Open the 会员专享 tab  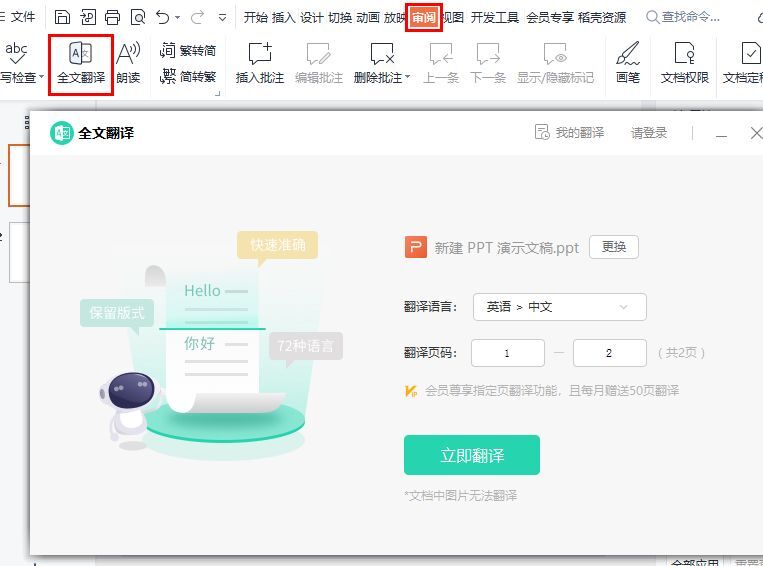pyautogui.click(x=550, y=18)
